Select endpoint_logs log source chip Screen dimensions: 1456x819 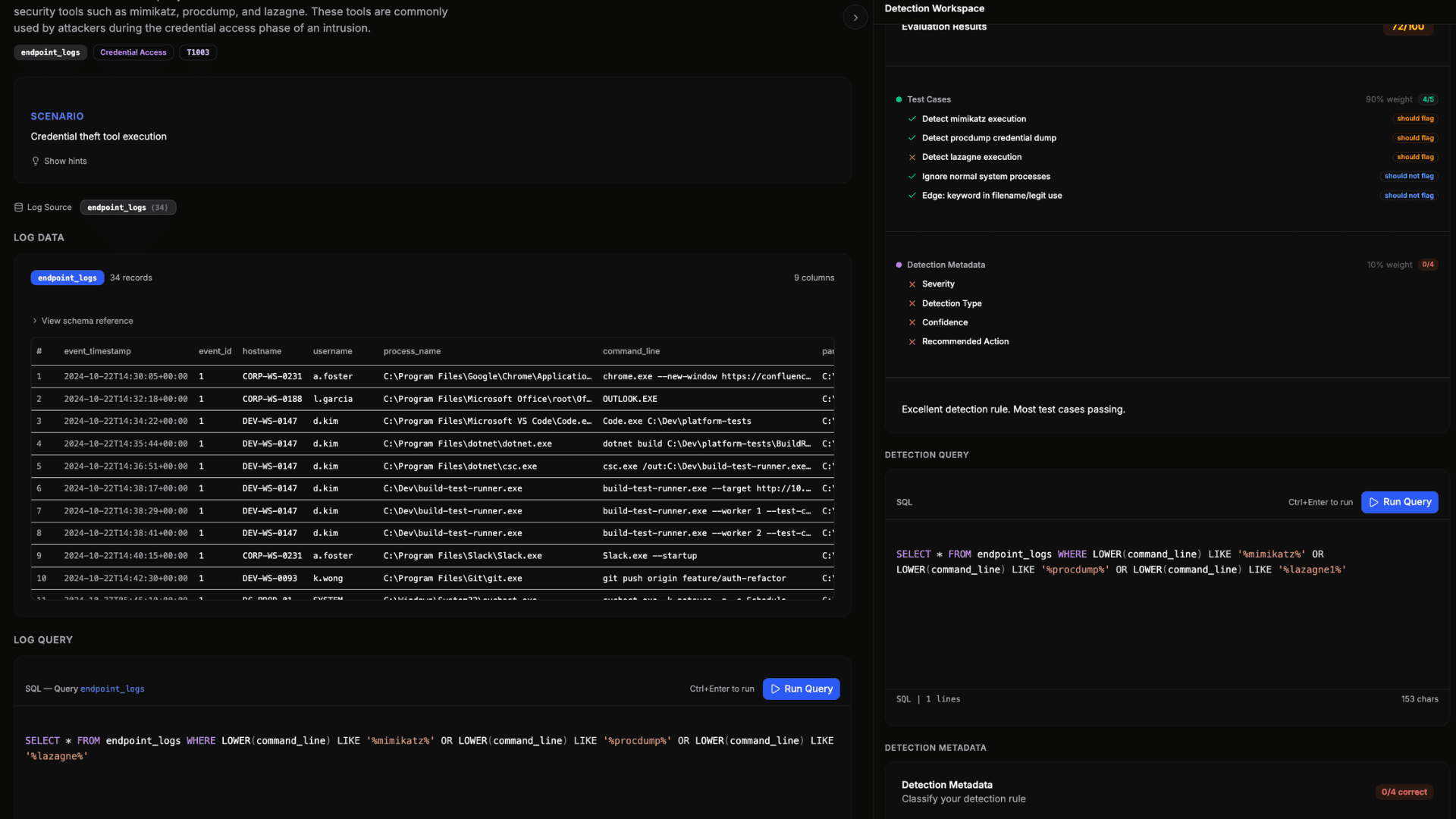tap(127, 207)
